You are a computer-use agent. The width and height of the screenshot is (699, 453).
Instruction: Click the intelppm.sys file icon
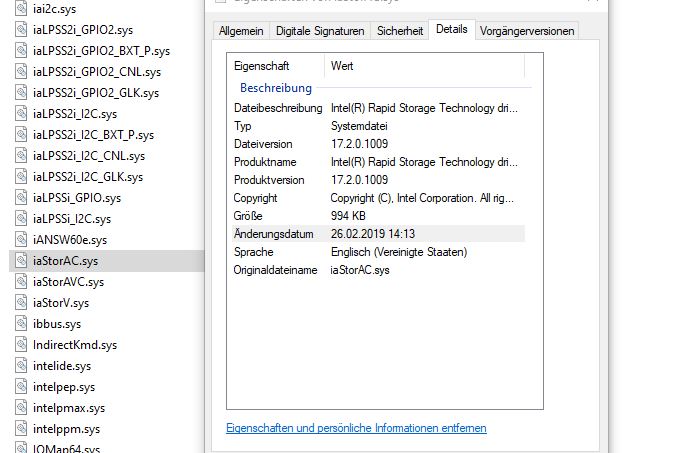(x=21, y=428)
